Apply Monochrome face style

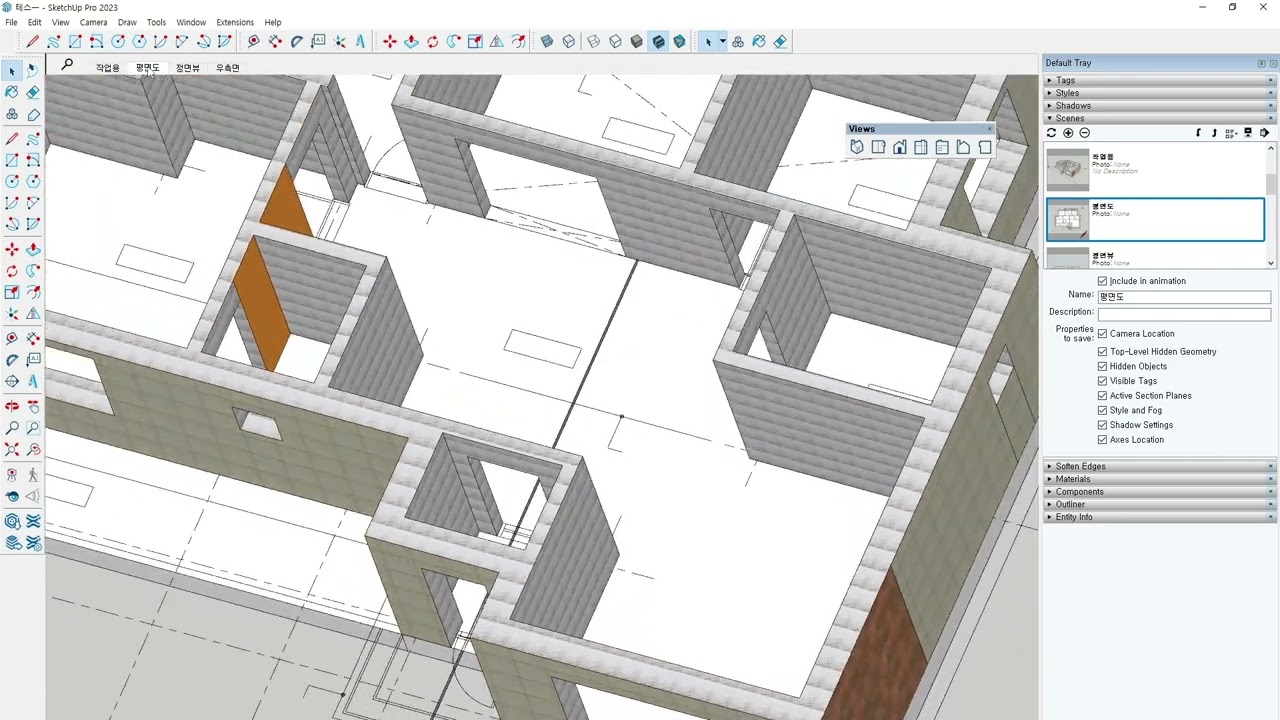(679, 41)
